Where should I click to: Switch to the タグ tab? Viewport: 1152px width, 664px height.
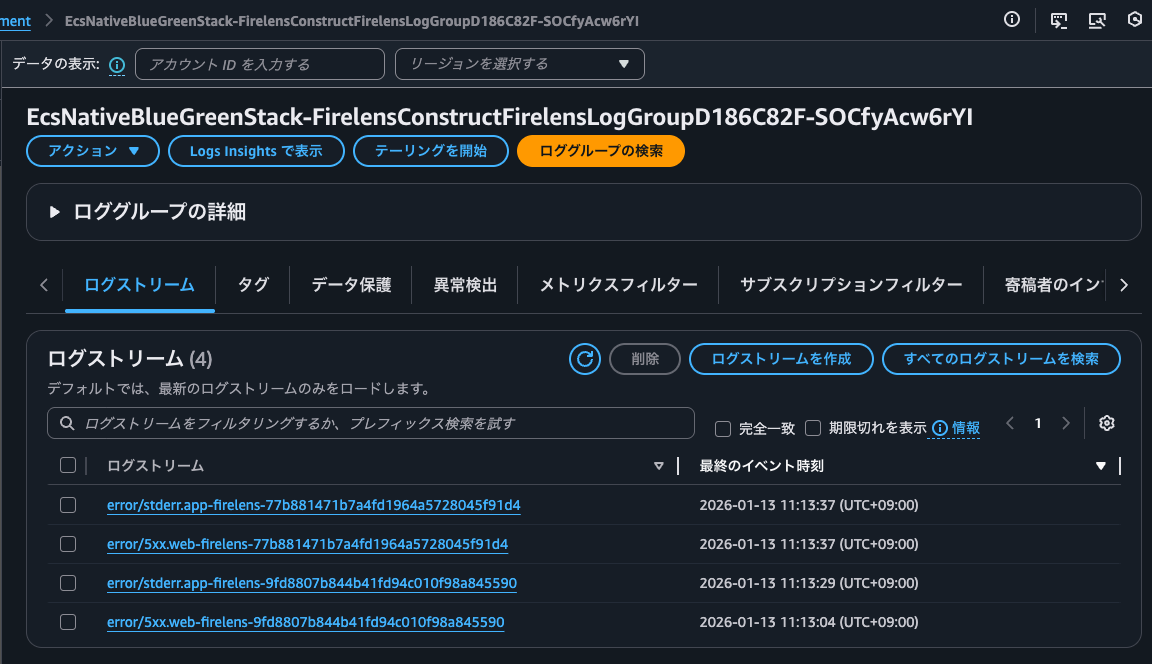(x=253, y=285)
